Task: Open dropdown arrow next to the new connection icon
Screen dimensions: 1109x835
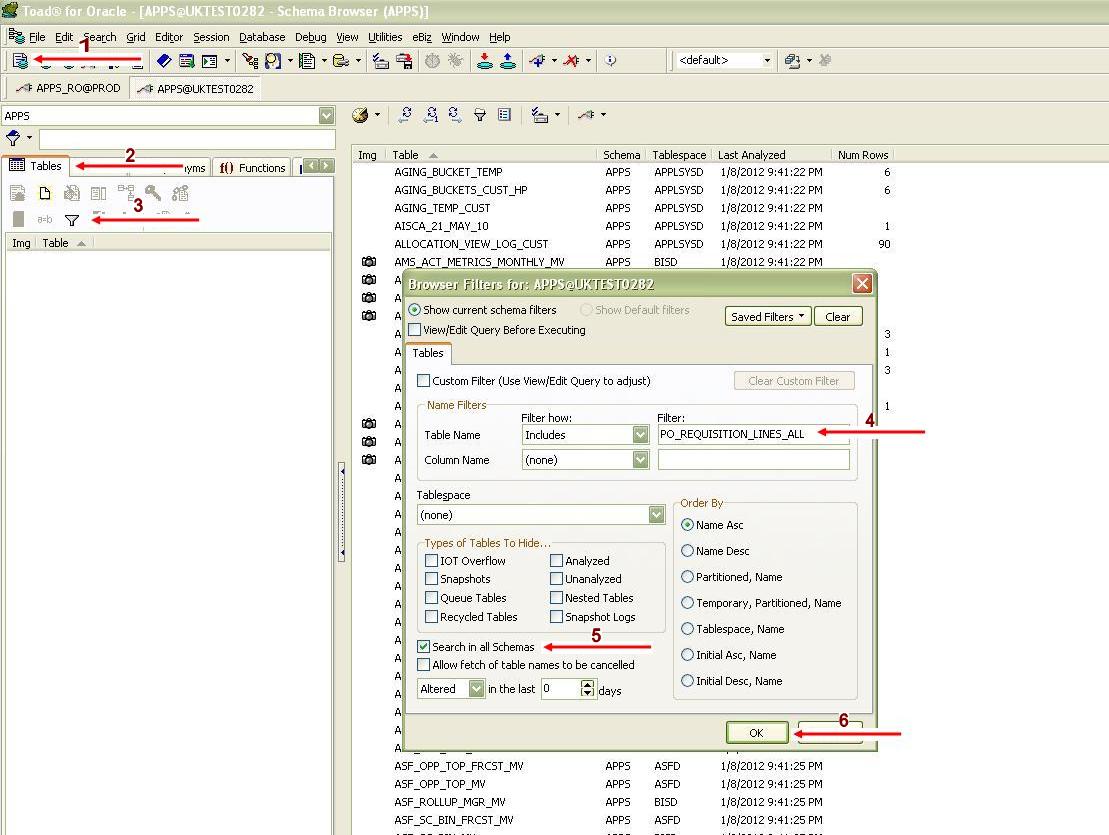Action: [x=554, y=61]
